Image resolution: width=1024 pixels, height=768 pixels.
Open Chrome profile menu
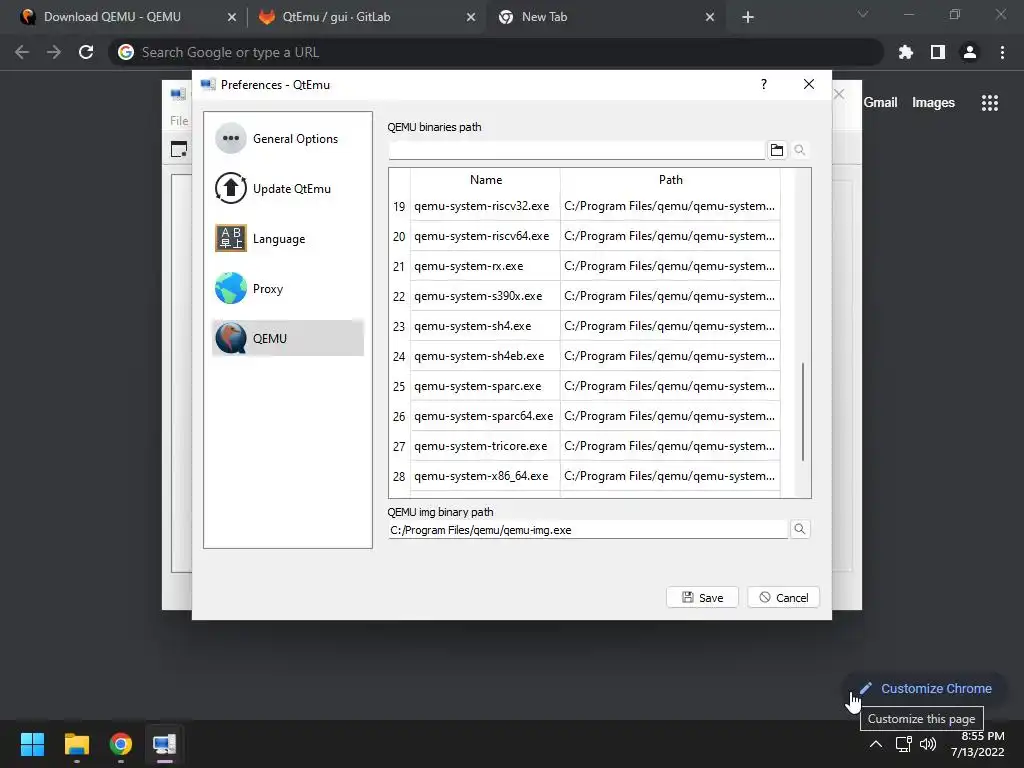[x=970, y=52]
